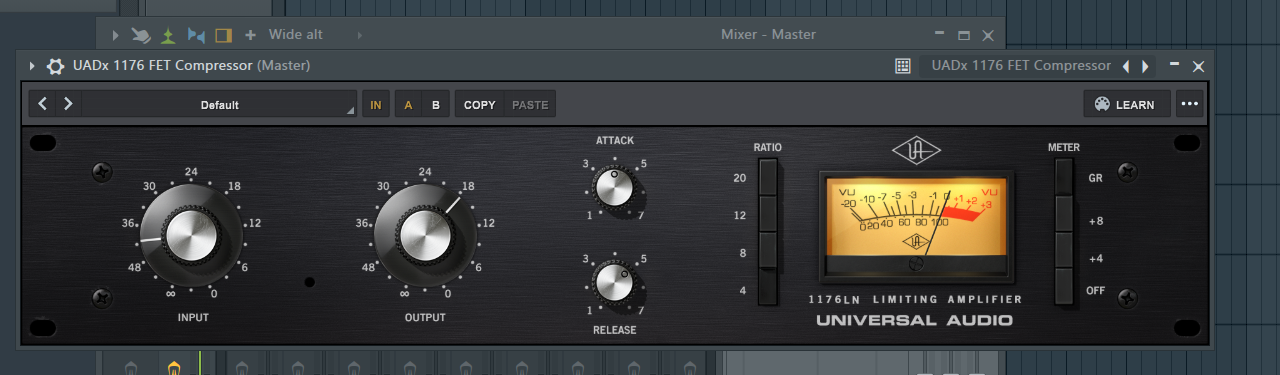The image size is (1280, 375).
Task: Go to previous preset with left triangle
Action: coord(1127,66)
